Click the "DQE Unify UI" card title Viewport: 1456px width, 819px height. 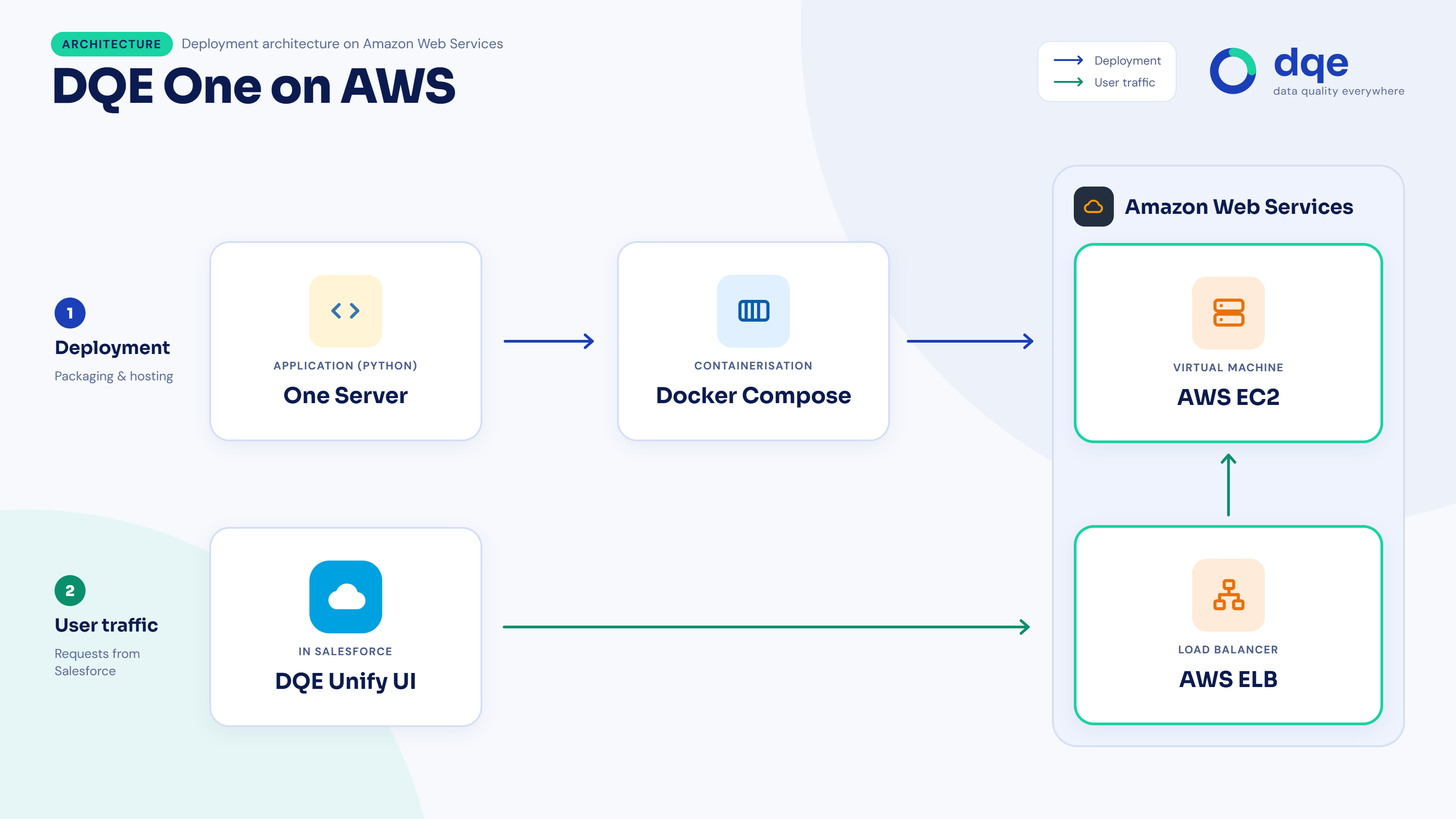[345, 682]
